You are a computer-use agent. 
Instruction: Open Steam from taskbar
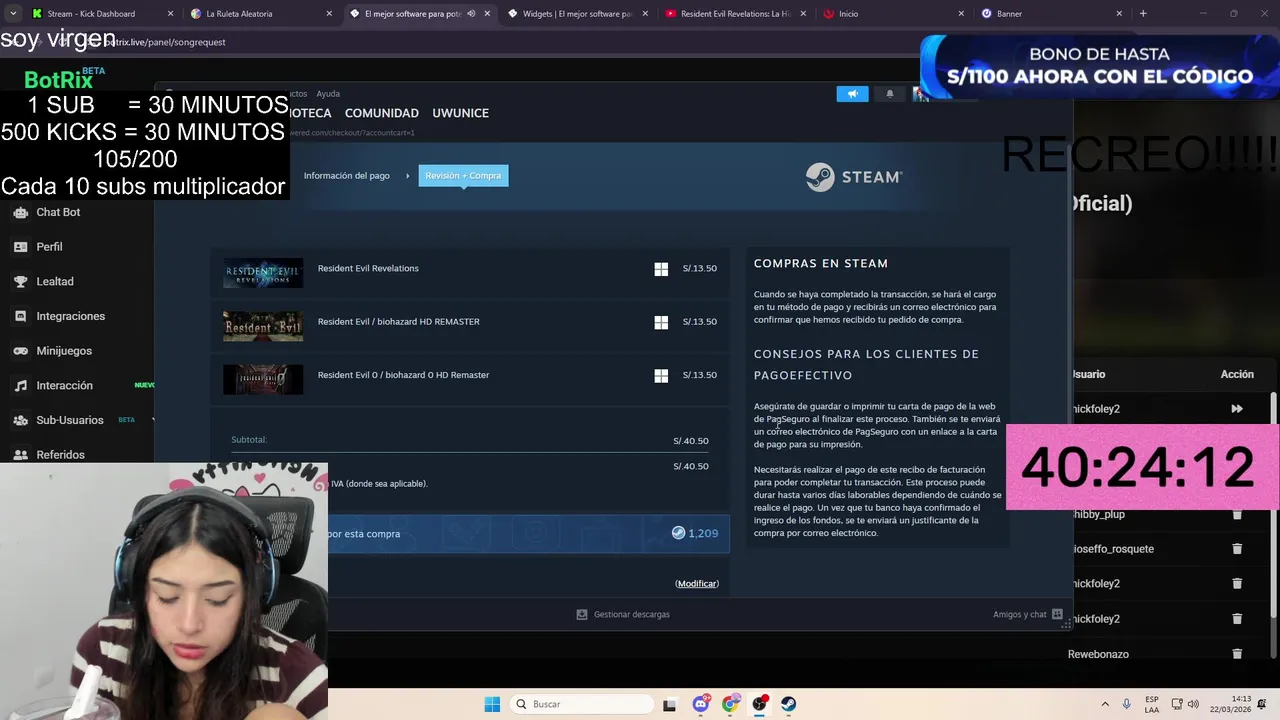pos(788,704)
